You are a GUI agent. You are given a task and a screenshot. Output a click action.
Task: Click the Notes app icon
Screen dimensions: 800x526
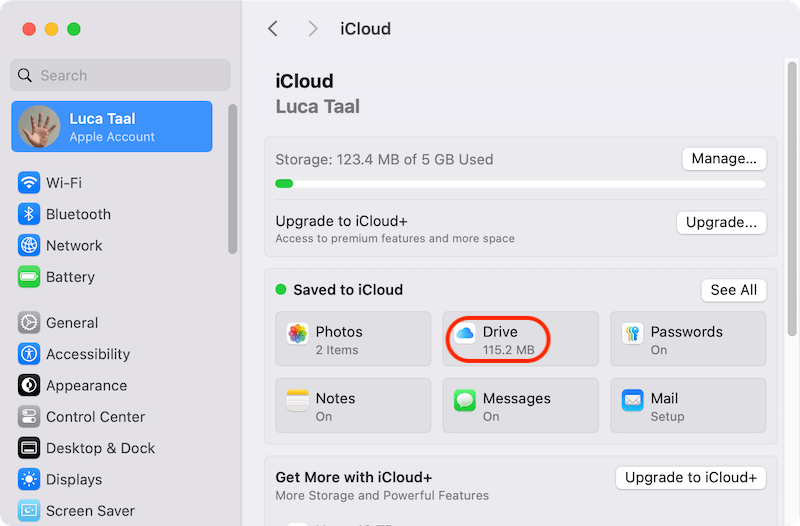tap(297, 400)
